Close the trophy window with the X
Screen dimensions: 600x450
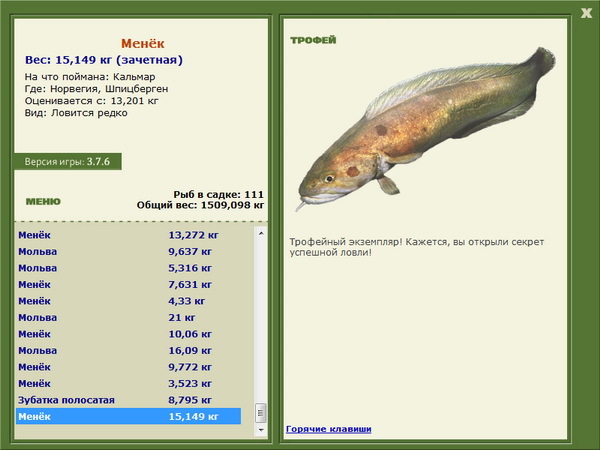click(585, 12)
